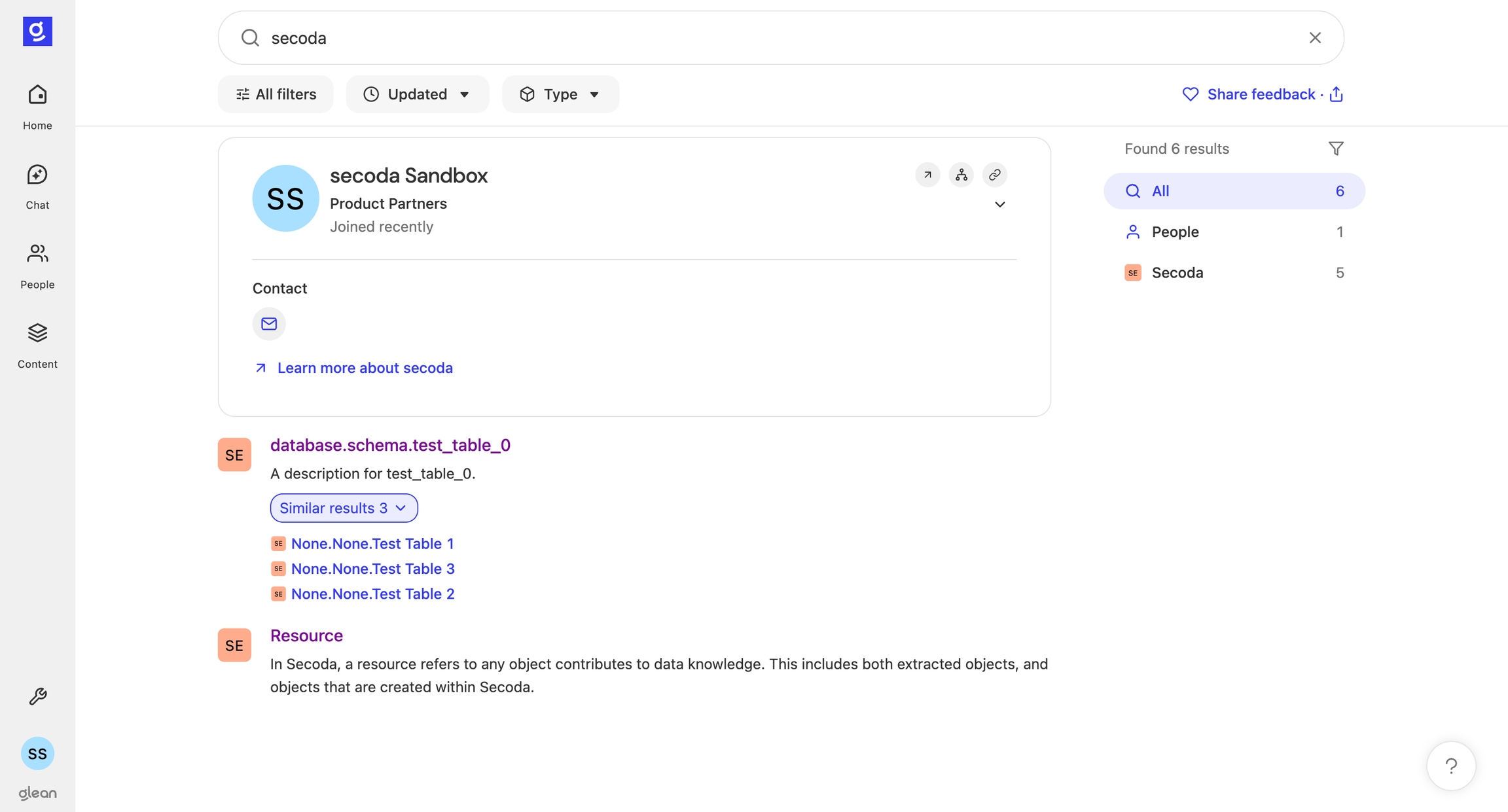
Task: Open the Type filter dropdown
Action: tap(560, 94)
